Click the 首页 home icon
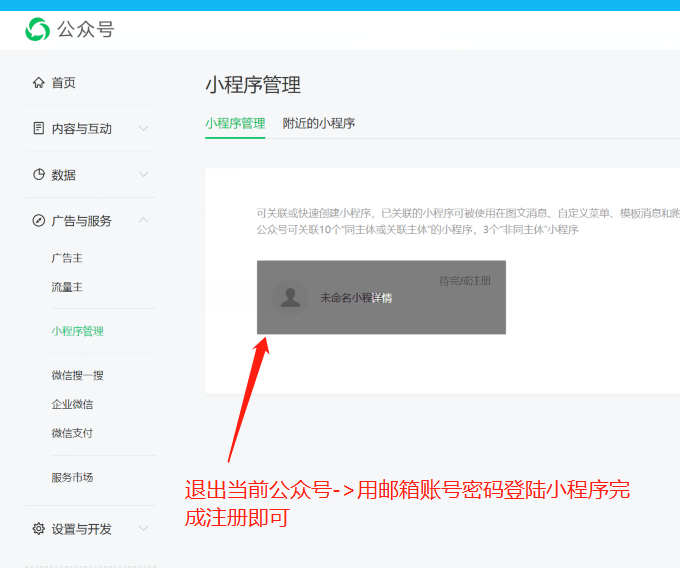 pos(39,83)
